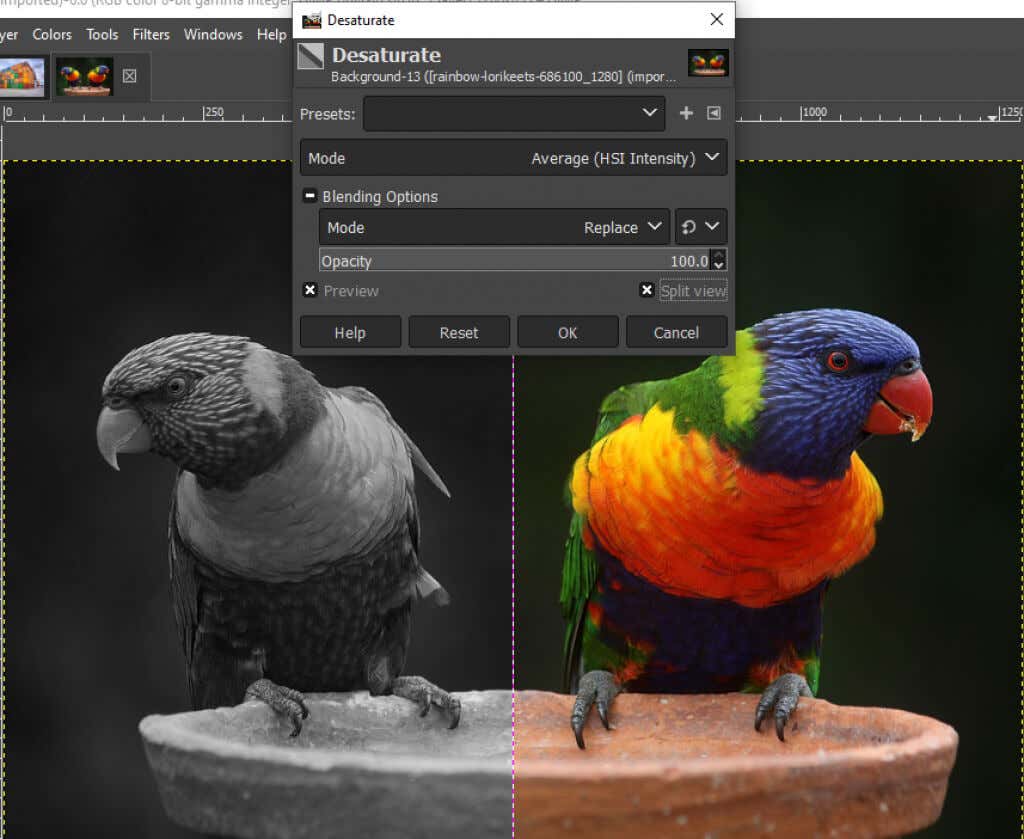Click the Reset button in the dialog

click(459, 332)
